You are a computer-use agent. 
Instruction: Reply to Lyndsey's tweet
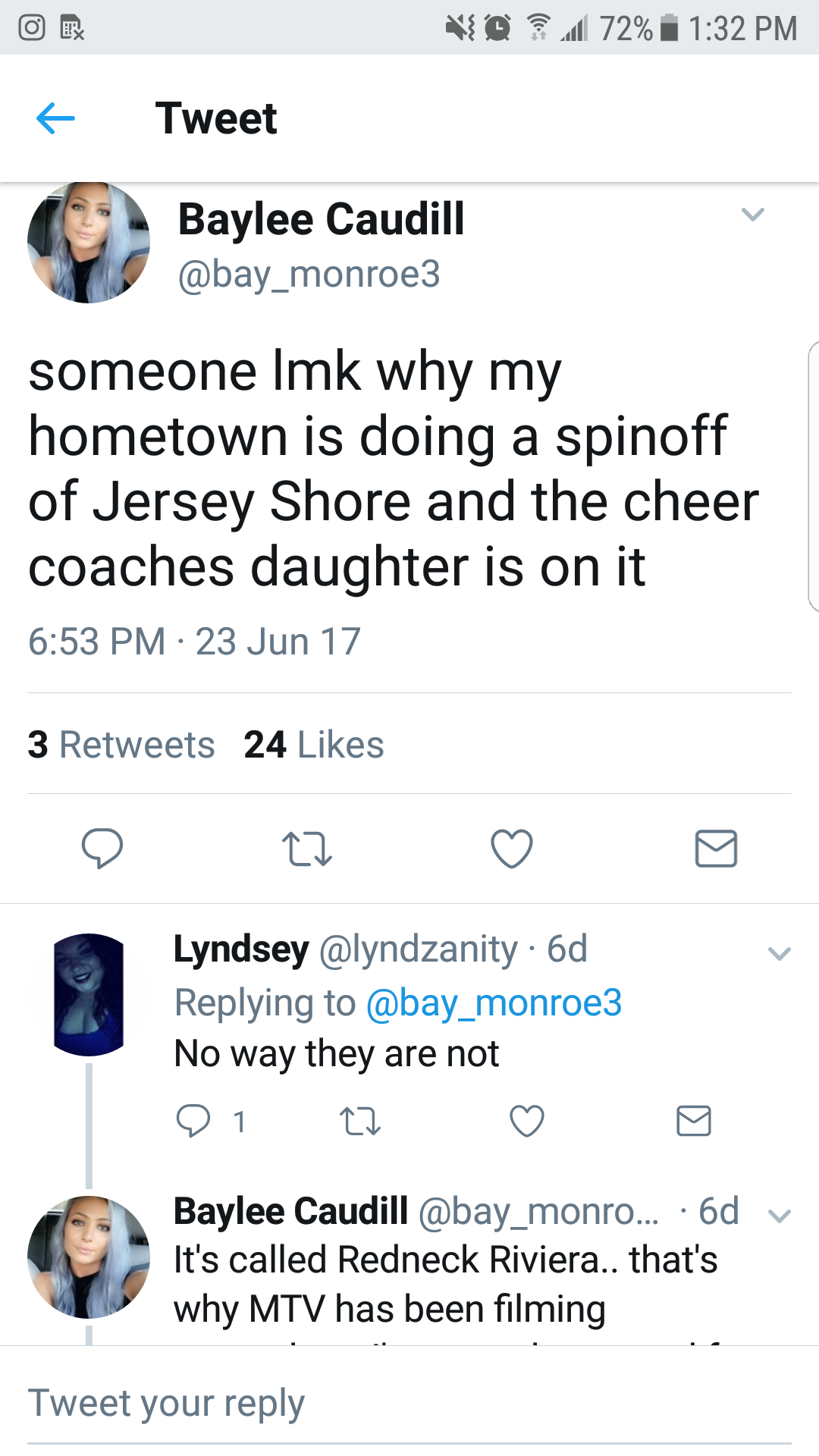193,1121
